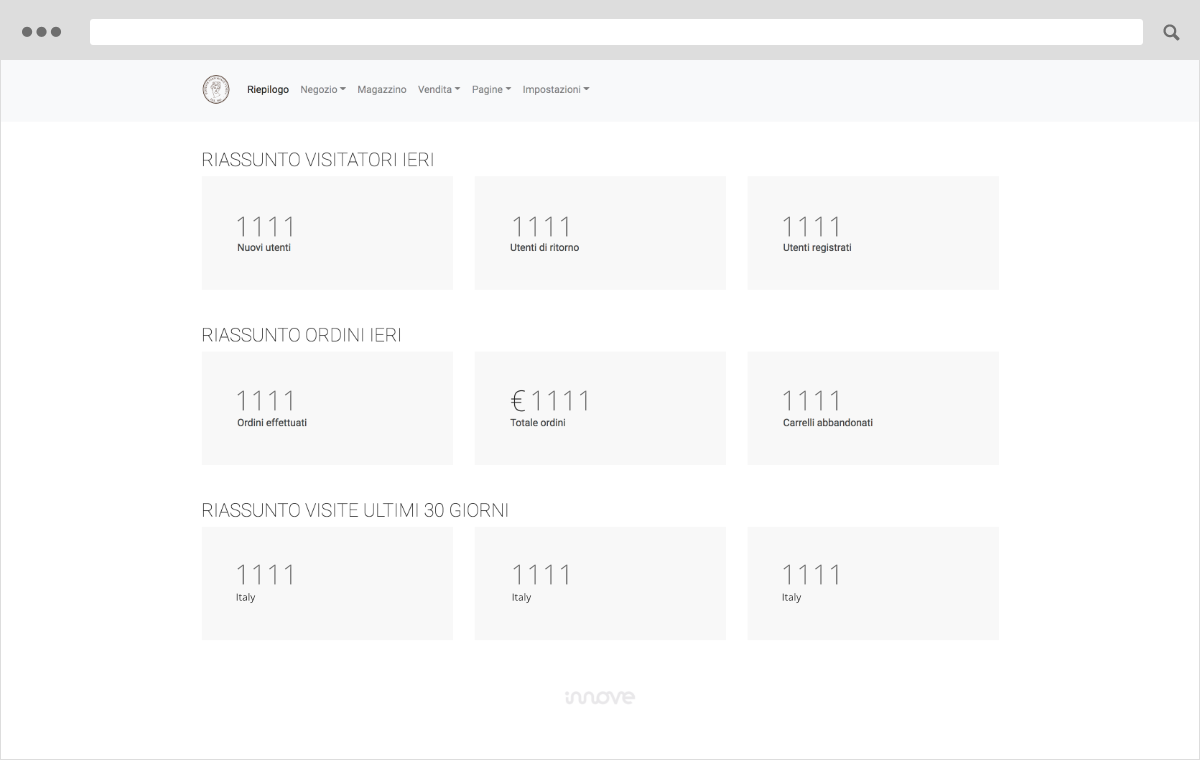The height and width of the screenshot is (760, 1200).
Task: Expand the Vendita dropdown menu
Action: 438,90
